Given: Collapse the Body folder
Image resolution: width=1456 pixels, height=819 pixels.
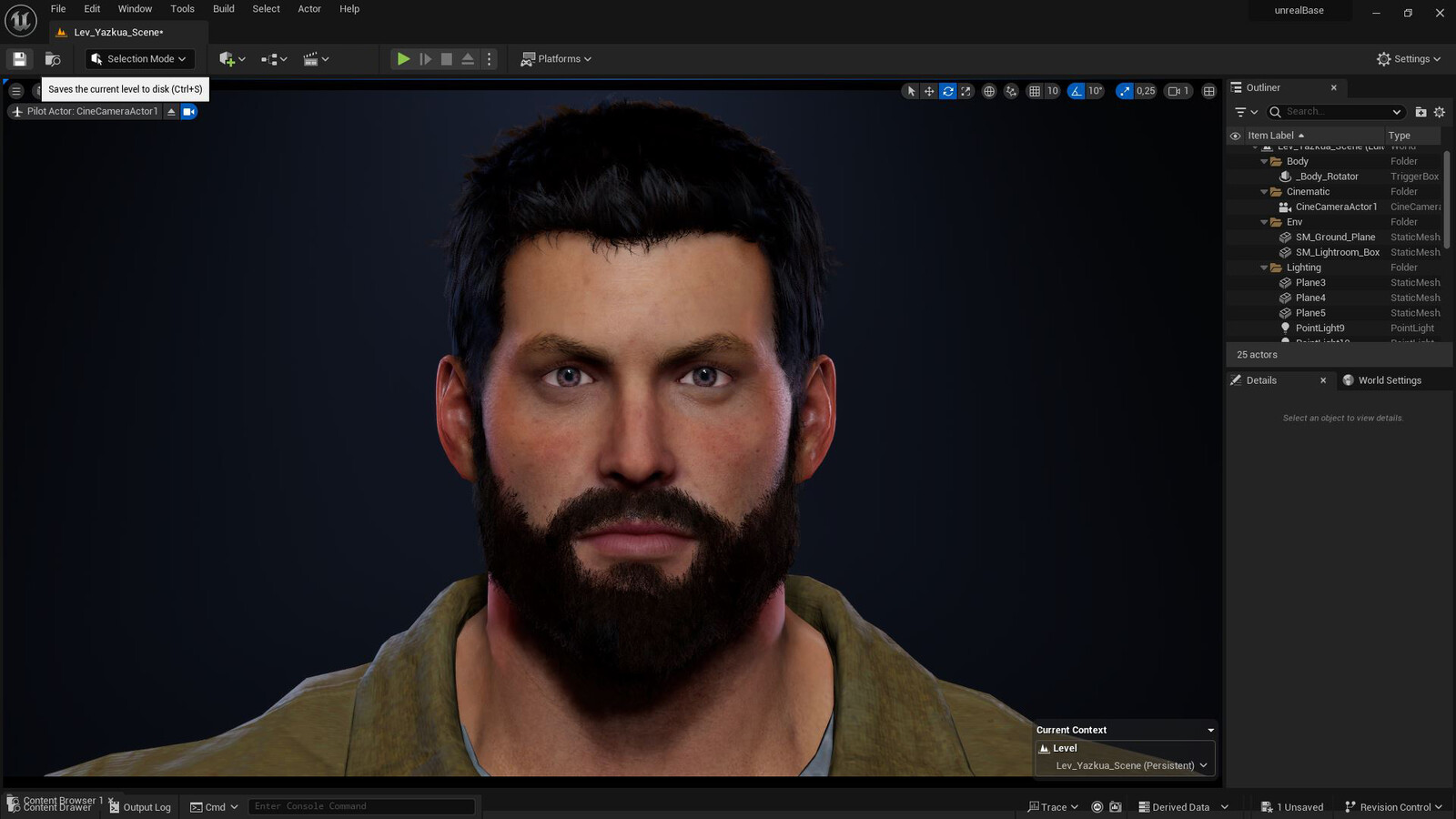Looking at the screenshot, I should coord(1264,161).
